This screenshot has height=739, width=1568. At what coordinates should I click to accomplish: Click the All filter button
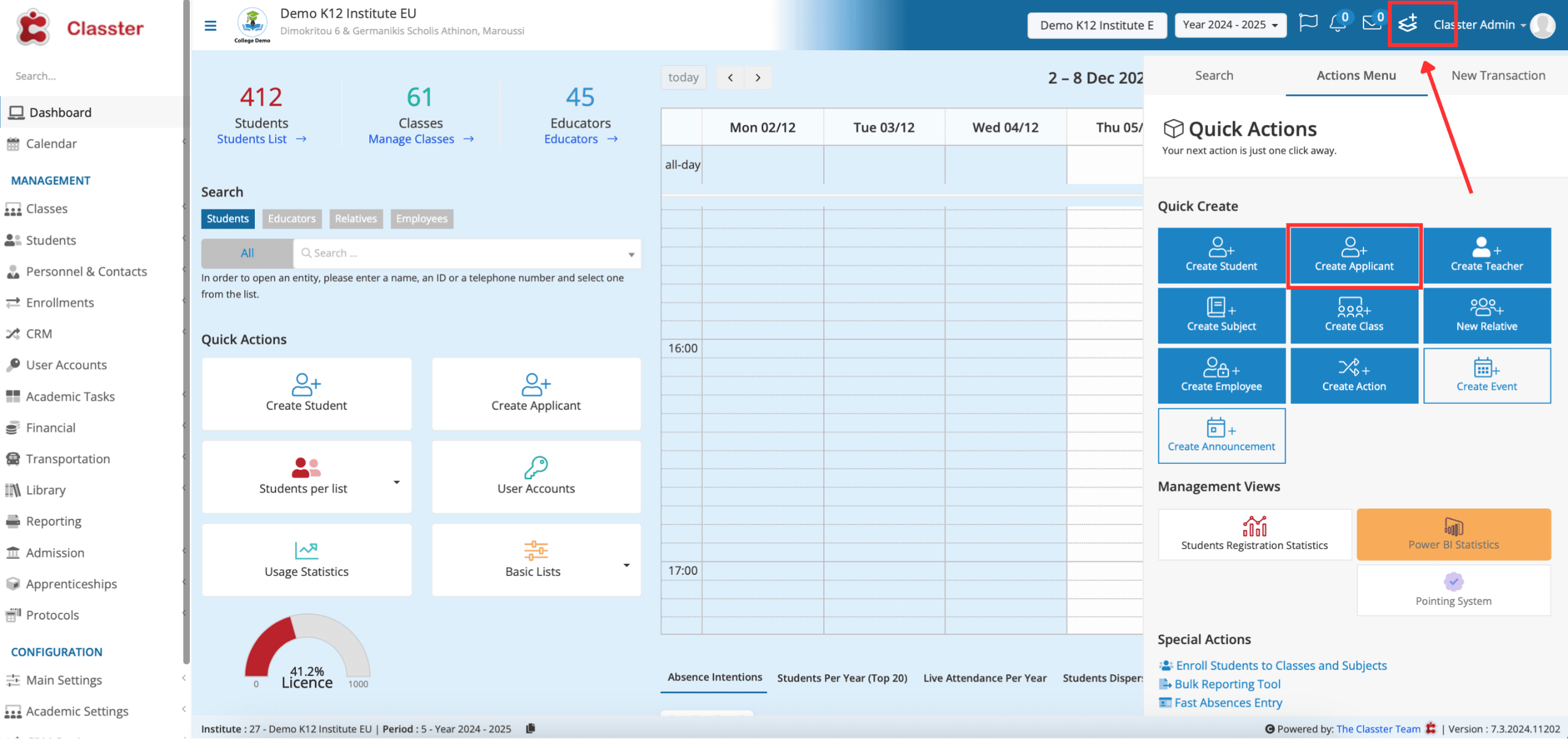tap(247, 253)
